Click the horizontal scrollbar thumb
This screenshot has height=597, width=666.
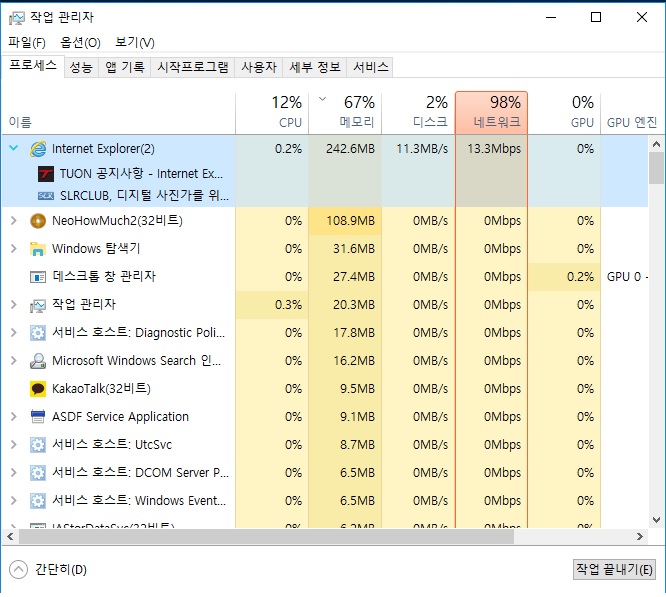[266, 537]
